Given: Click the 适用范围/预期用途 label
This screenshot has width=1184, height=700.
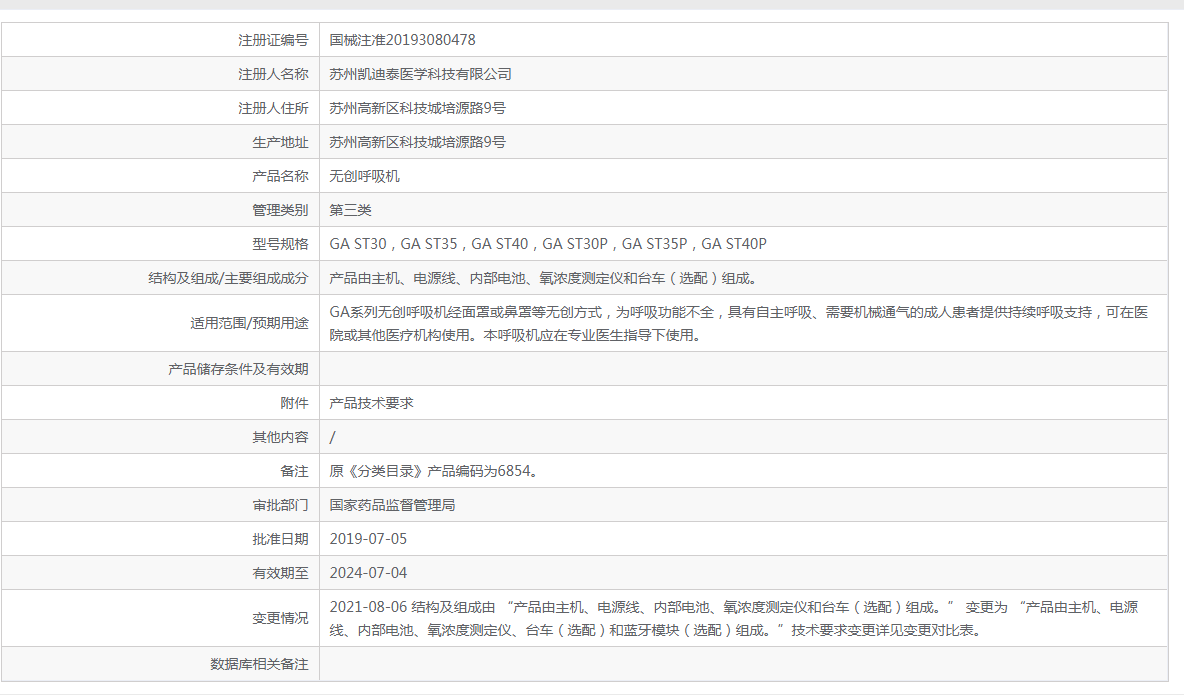Looking at the screenshot, I should tap(249, 323).
